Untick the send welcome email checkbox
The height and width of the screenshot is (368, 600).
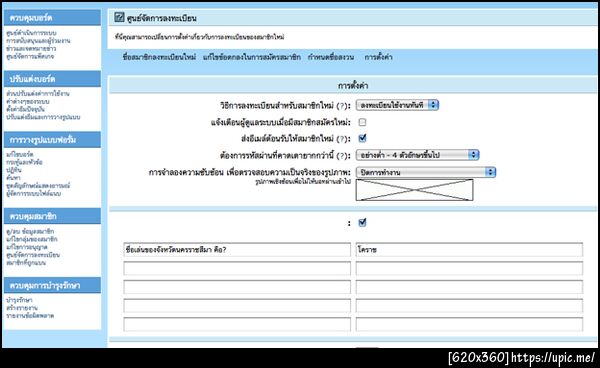pyautogui.click(x=362, y=138)
